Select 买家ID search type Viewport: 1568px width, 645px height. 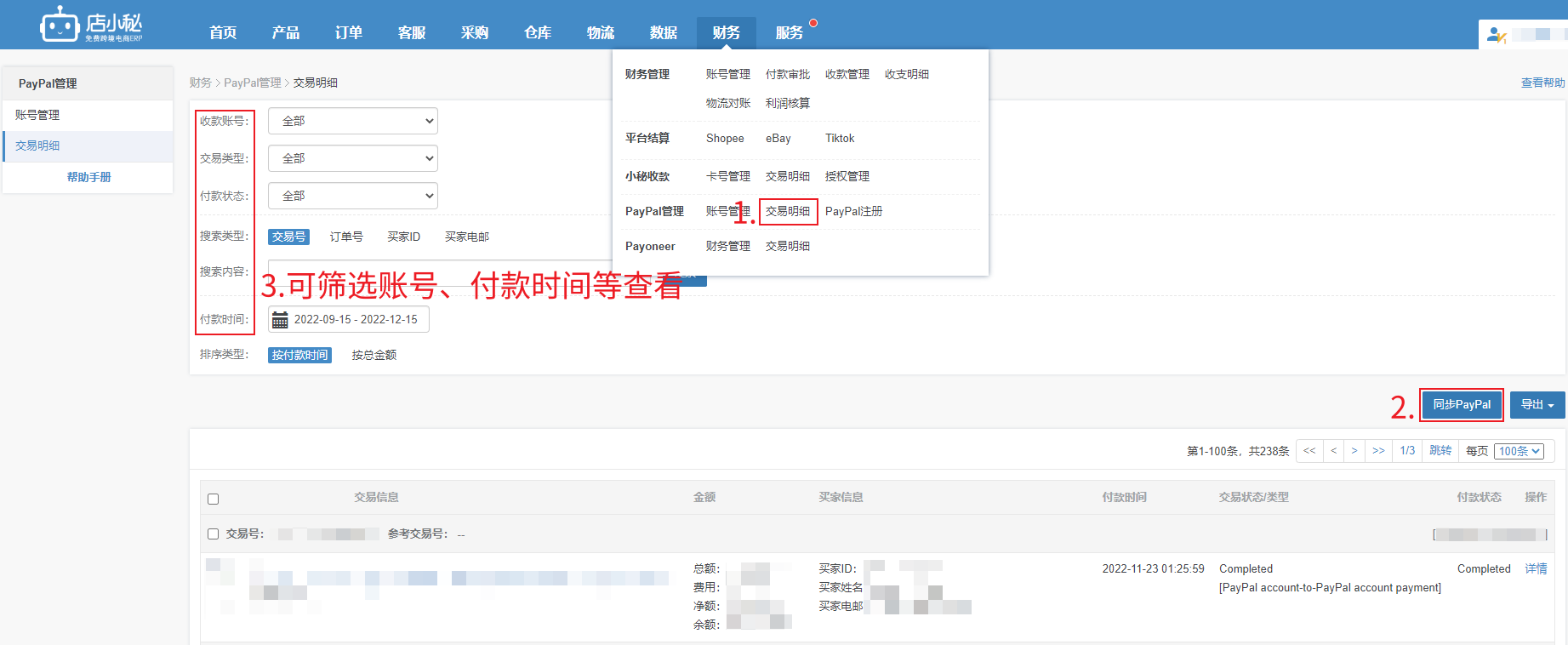pyautogui.click(x=404, y=237)
